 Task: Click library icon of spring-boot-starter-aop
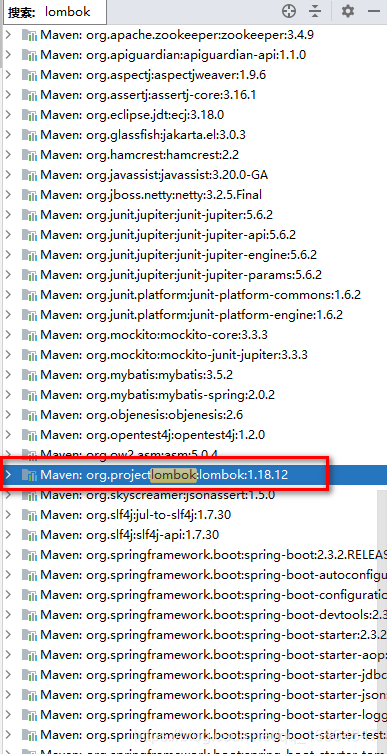click(x=29, y=655)
